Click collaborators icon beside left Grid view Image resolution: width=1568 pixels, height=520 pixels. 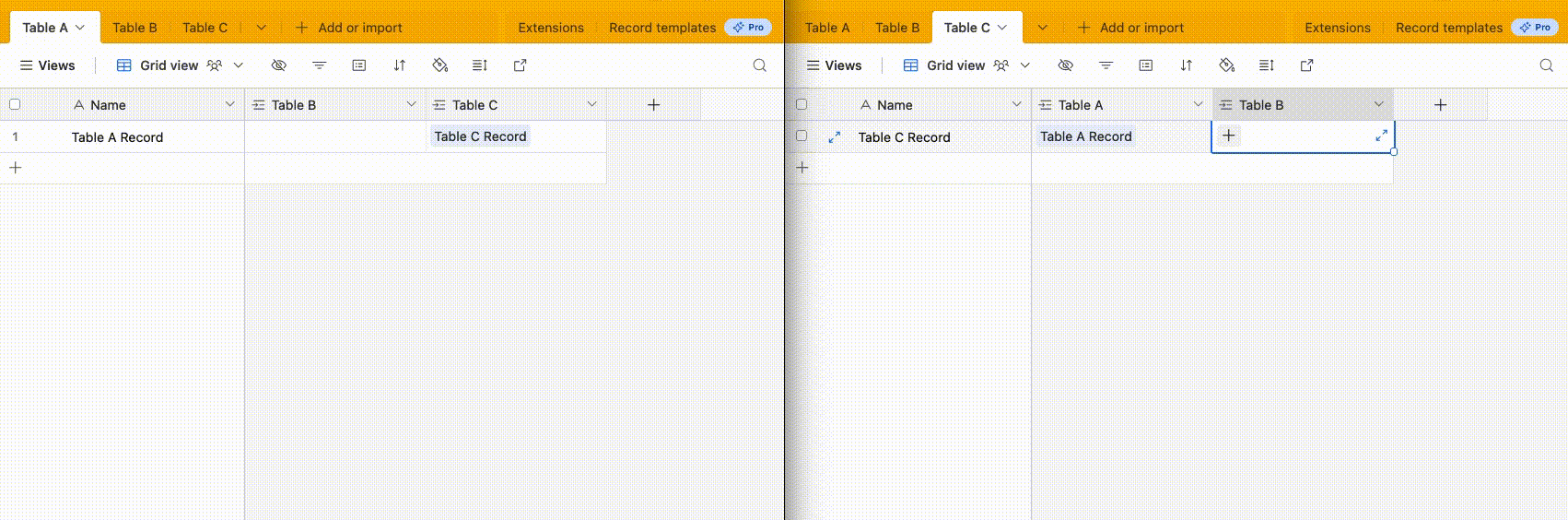[x=215, y=65]
